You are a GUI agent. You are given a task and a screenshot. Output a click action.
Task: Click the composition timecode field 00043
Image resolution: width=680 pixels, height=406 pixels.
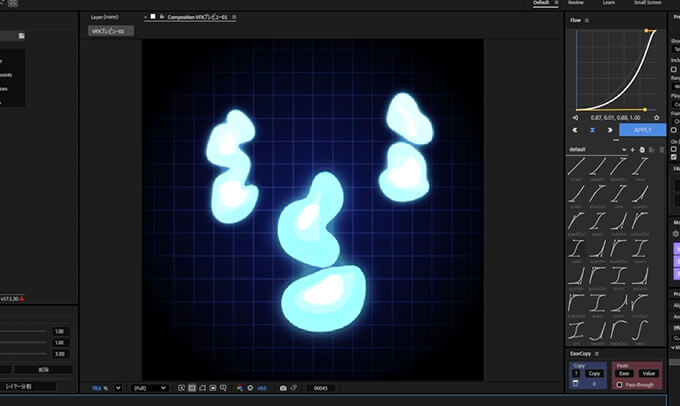[x=320, y=387]
